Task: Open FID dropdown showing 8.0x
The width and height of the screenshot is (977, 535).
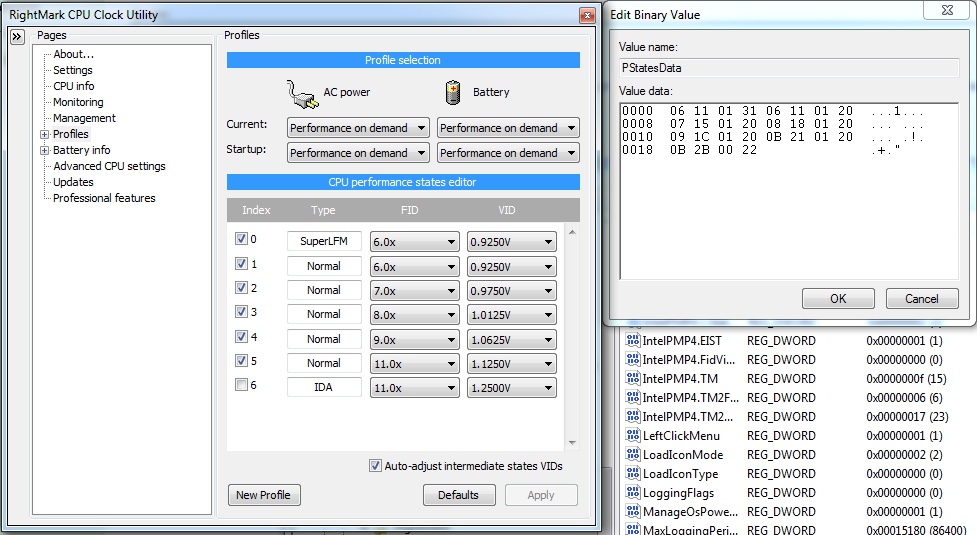Action: 414,315
